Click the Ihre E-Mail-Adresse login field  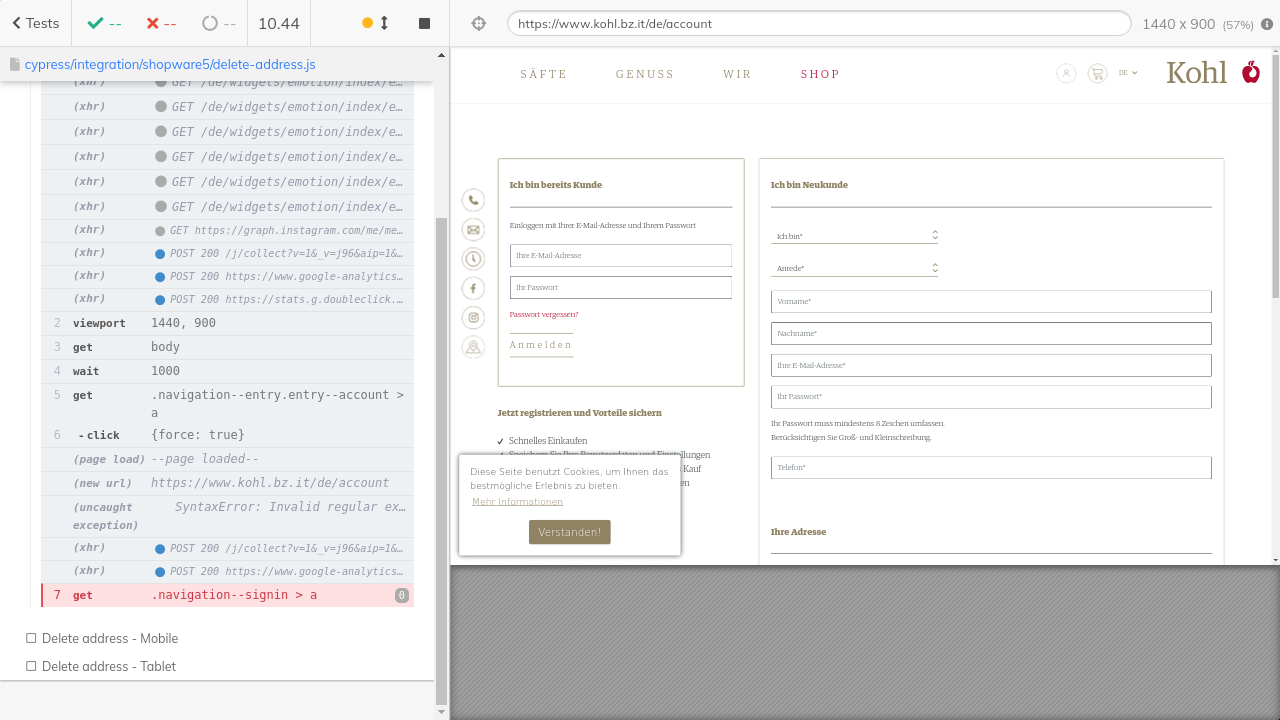(x=620, y=255)
